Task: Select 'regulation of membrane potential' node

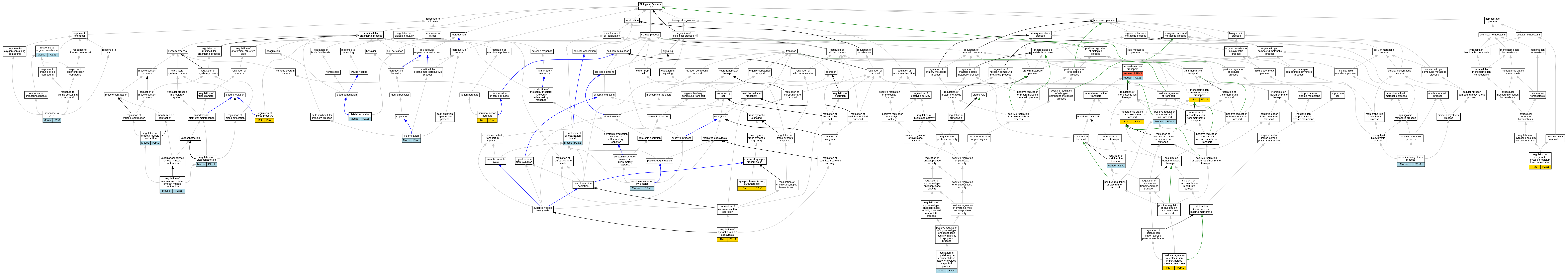Action: pyautogui.click(x=498, y=51)
